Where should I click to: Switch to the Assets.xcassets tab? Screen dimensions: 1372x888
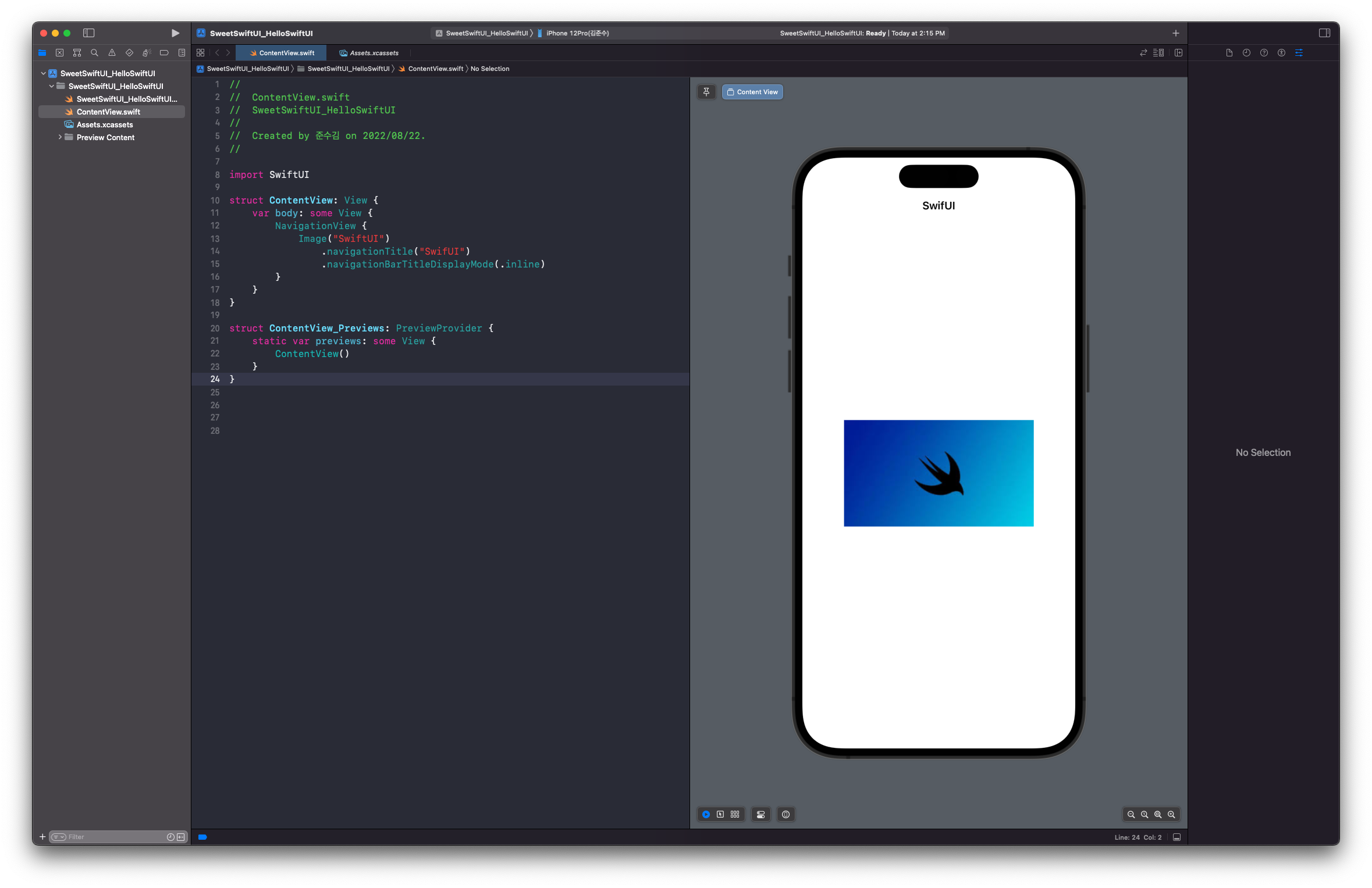[374, 53]
